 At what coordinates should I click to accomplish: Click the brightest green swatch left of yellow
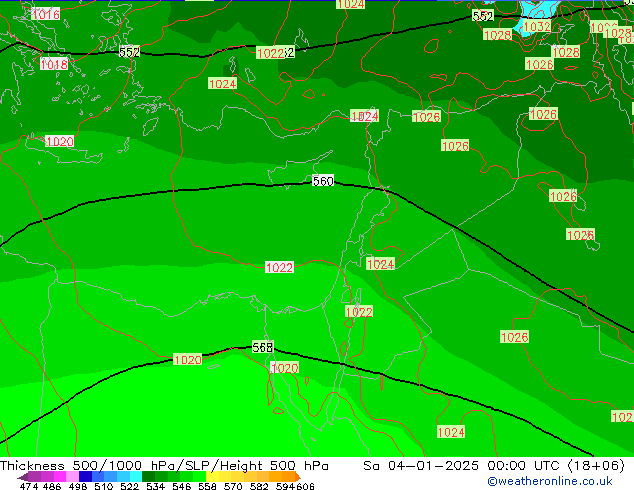[x=199, y=476]
